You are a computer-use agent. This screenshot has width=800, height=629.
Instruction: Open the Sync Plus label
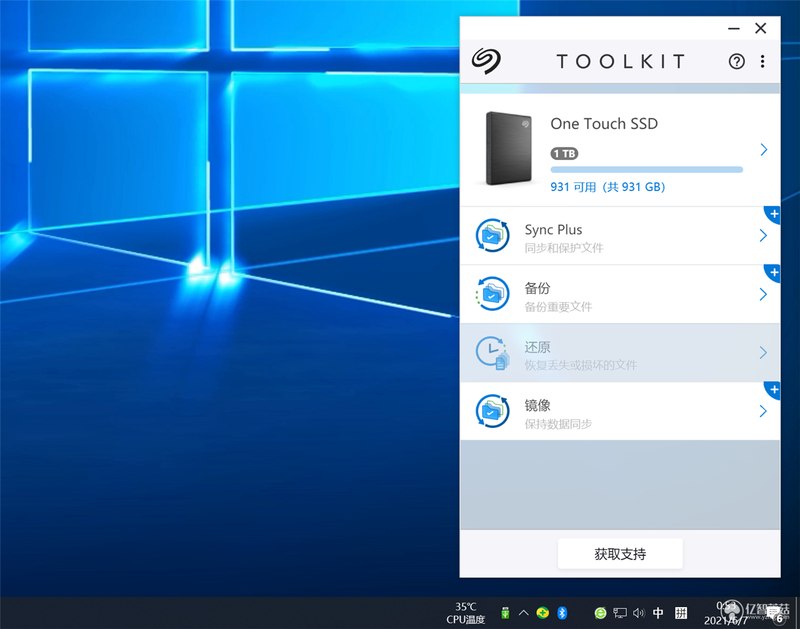coord(553,230)
